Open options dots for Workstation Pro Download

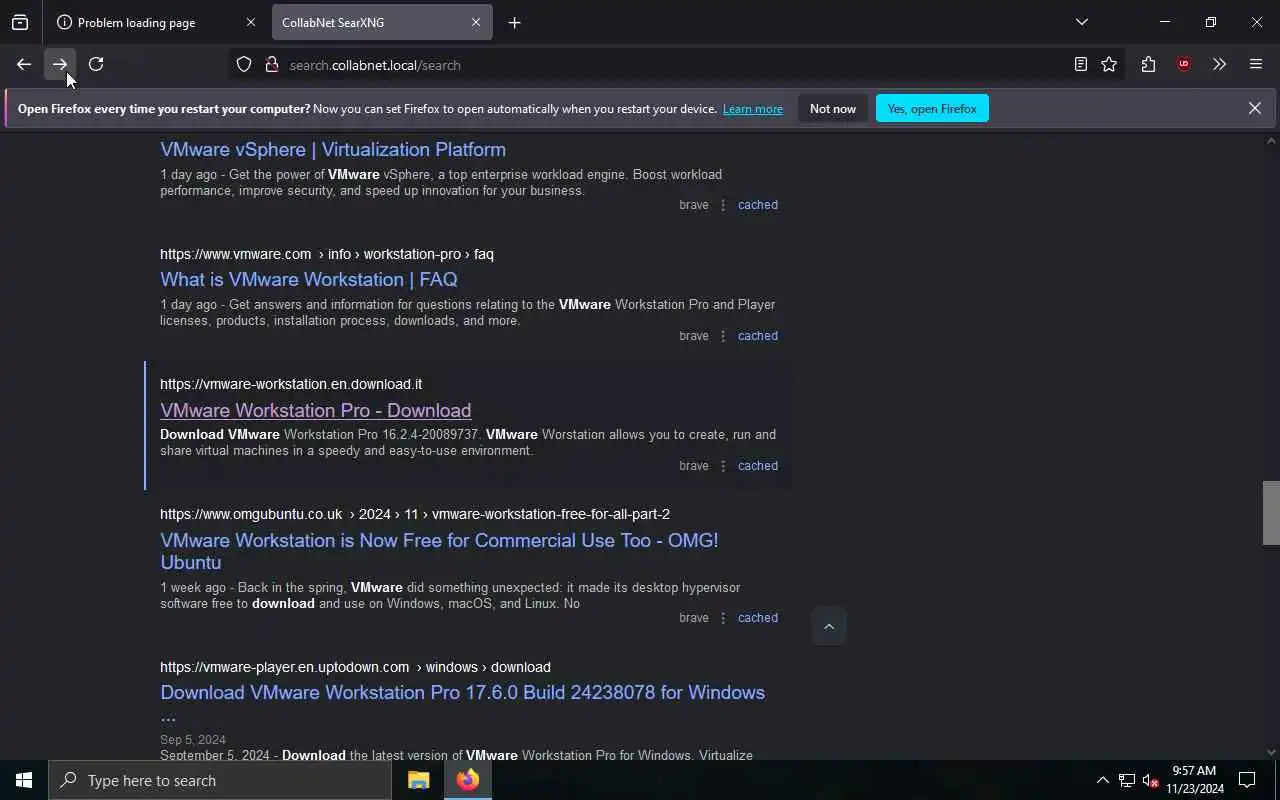click(723, 466)
